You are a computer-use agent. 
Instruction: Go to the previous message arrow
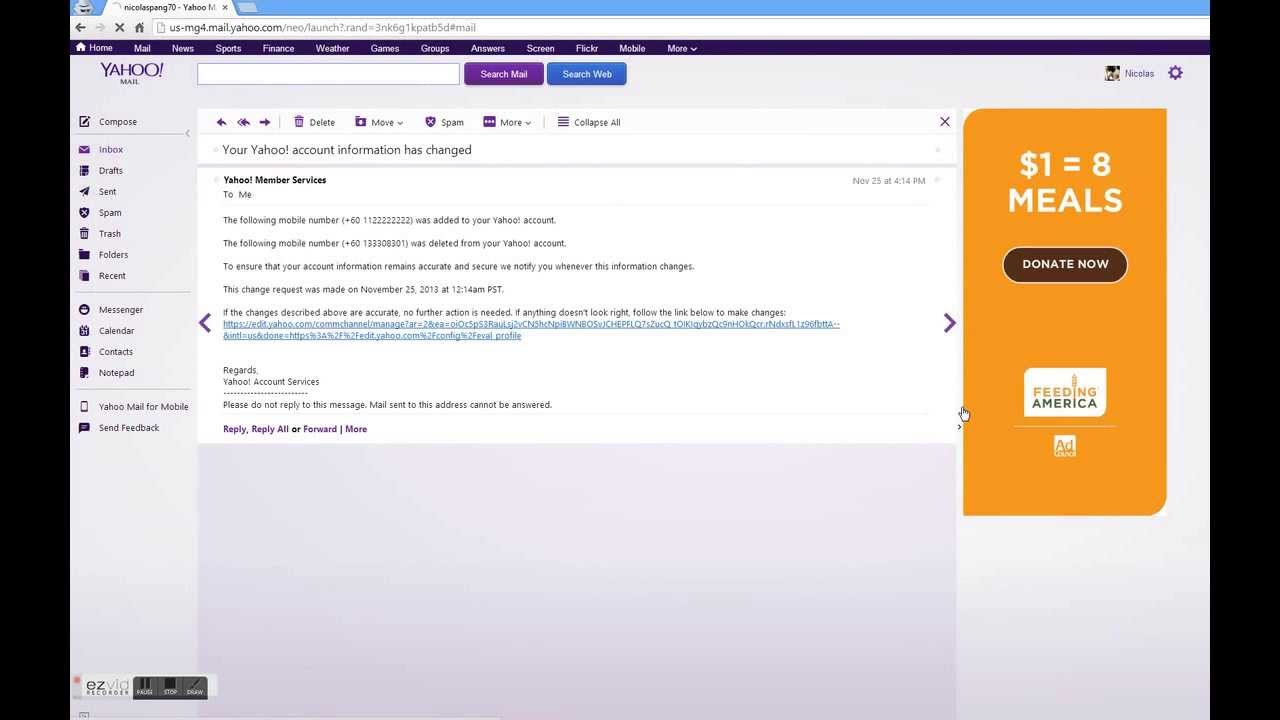coord(205,323)
